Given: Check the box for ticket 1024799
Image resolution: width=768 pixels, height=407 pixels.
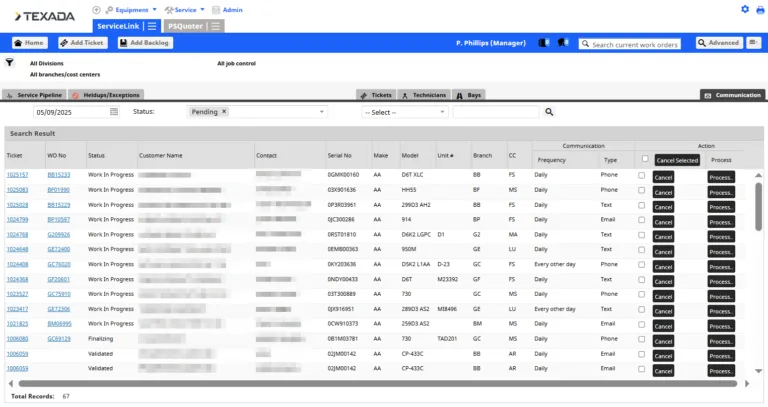Looking at the screenshot, I should click(642, 220).
